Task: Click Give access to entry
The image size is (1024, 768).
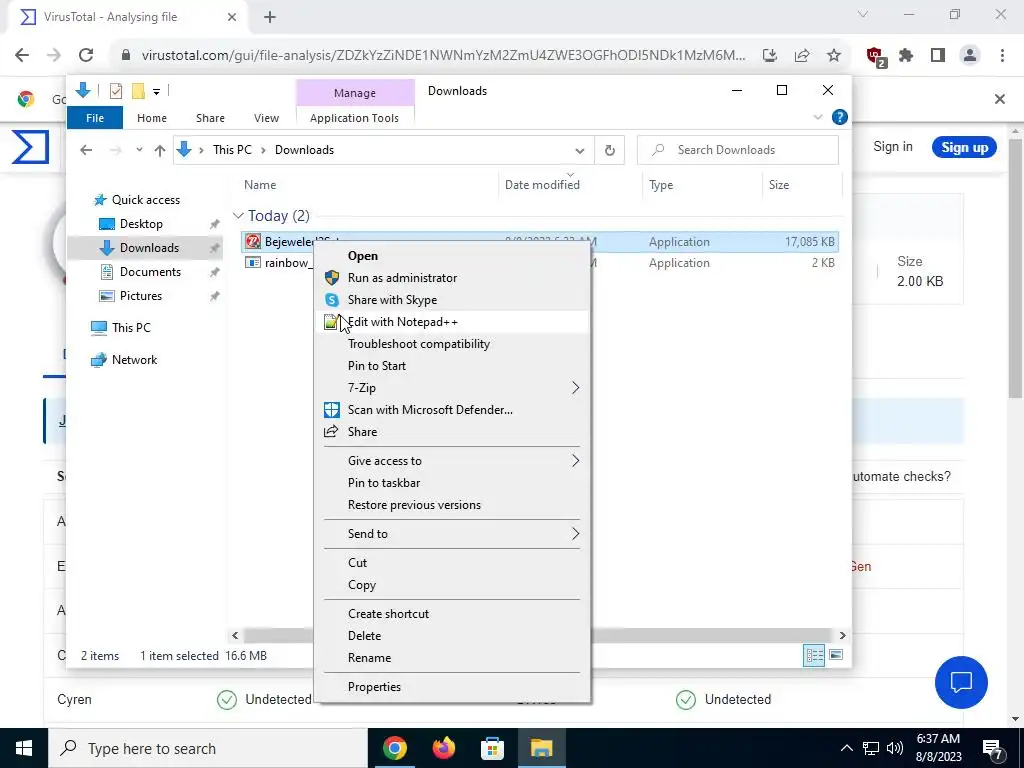Action: [x=452, y=461]
